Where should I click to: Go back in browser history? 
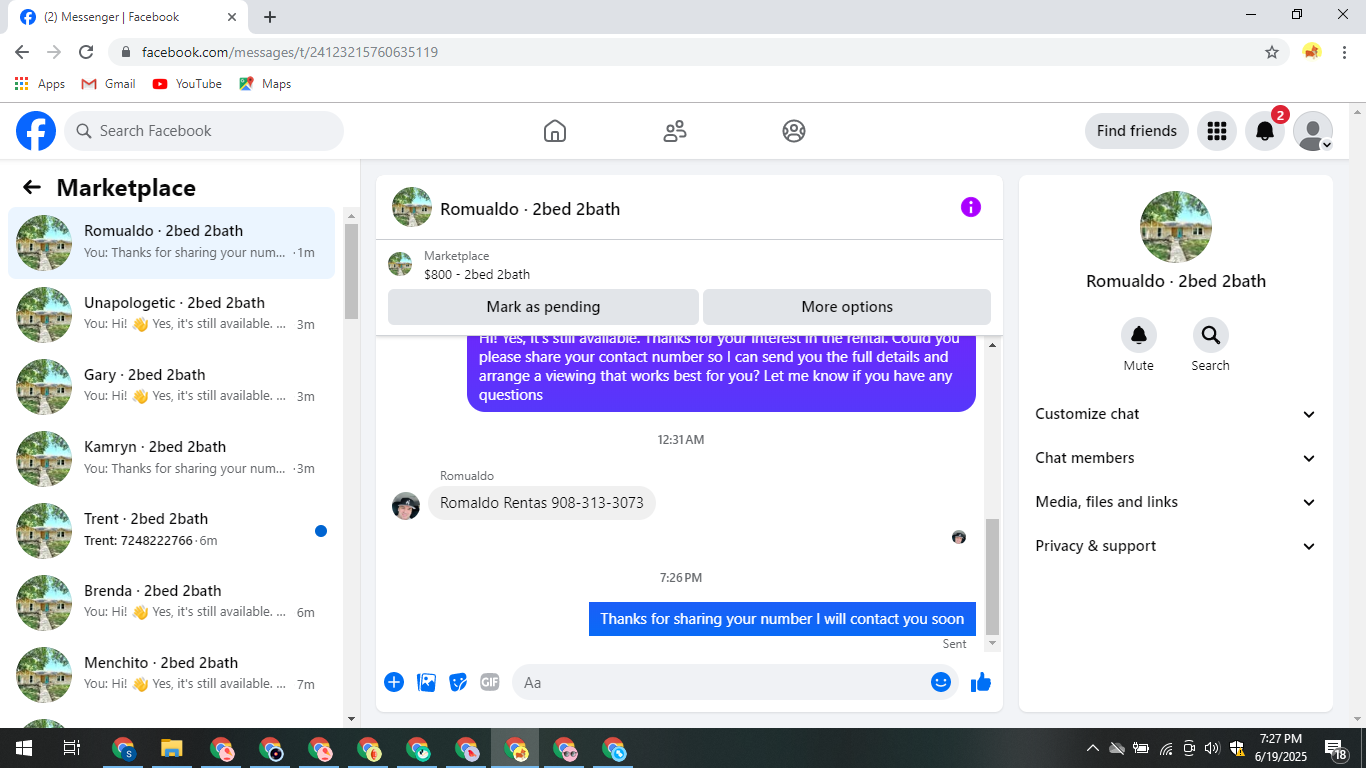[x=22, y=52]
